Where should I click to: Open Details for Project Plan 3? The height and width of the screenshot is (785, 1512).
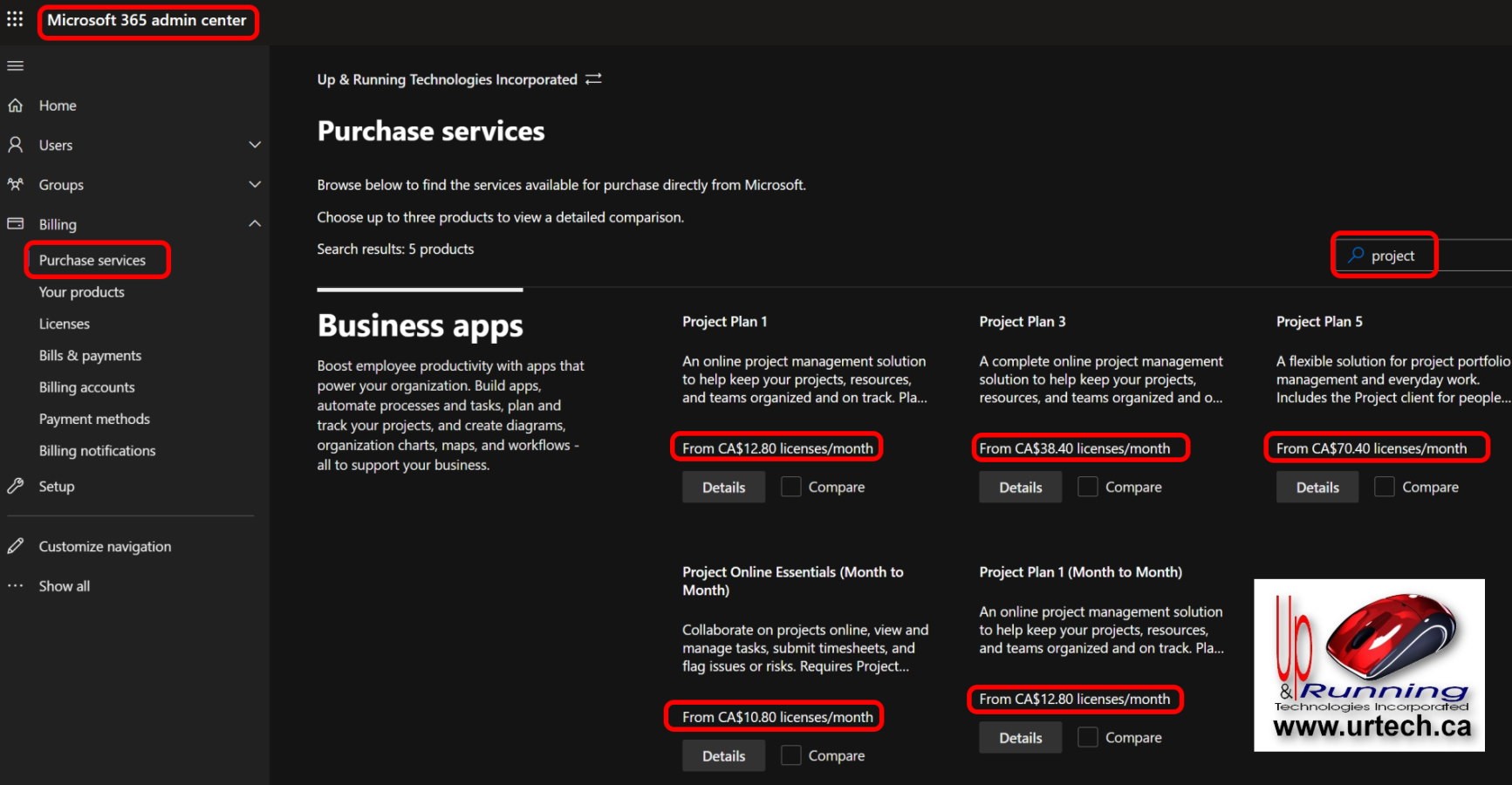coord(1020,487)
